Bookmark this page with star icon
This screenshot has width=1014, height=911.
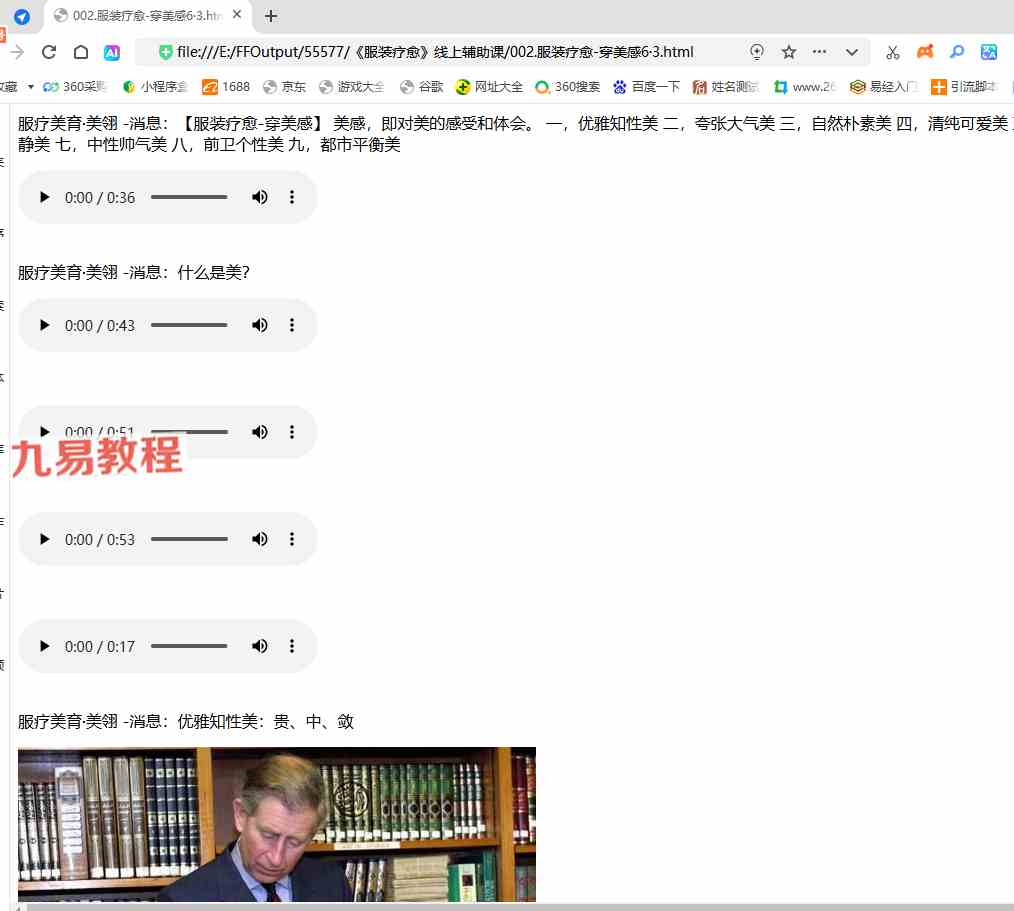tap(788, 52)
